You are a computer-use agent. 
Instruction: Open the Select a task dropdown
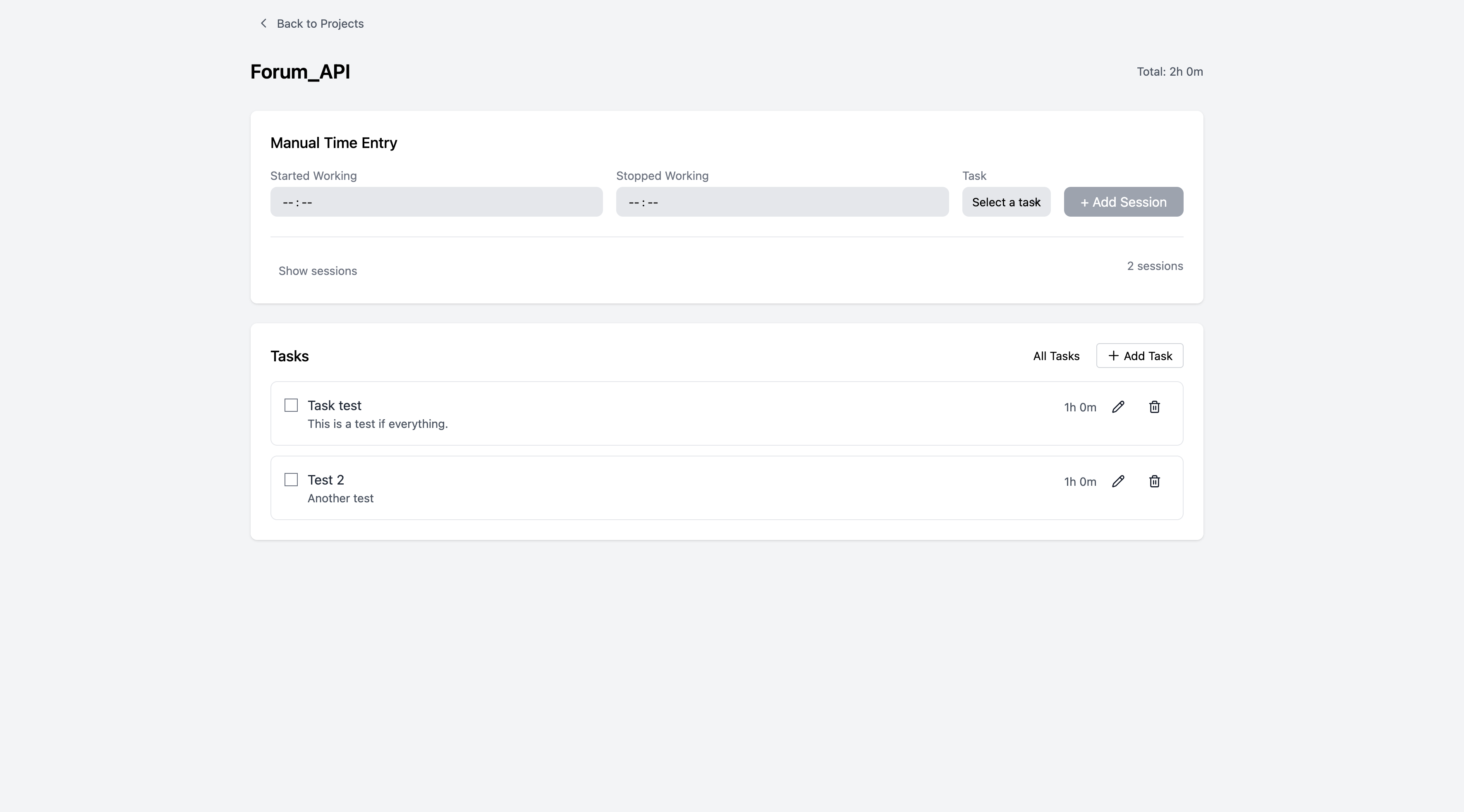(x=1006, y=202)
